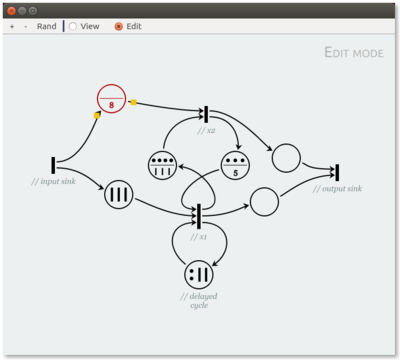Screen dimensions: 400x360
Task: Select the red place labeled 8
Action: tap(111, 99)
